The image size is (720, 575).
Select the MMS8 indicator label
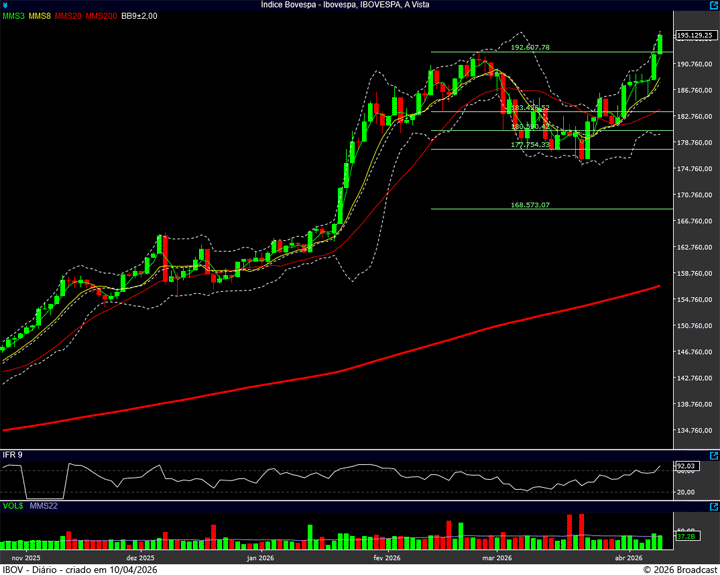pos(40,16)
